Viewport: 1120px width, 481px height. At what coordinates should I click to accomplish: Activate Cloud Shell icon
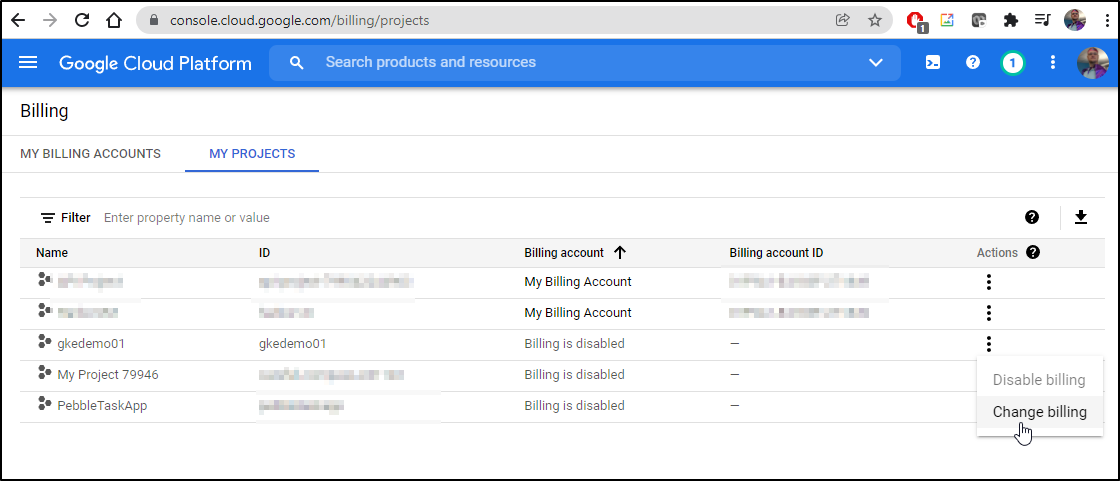point(933,62)
